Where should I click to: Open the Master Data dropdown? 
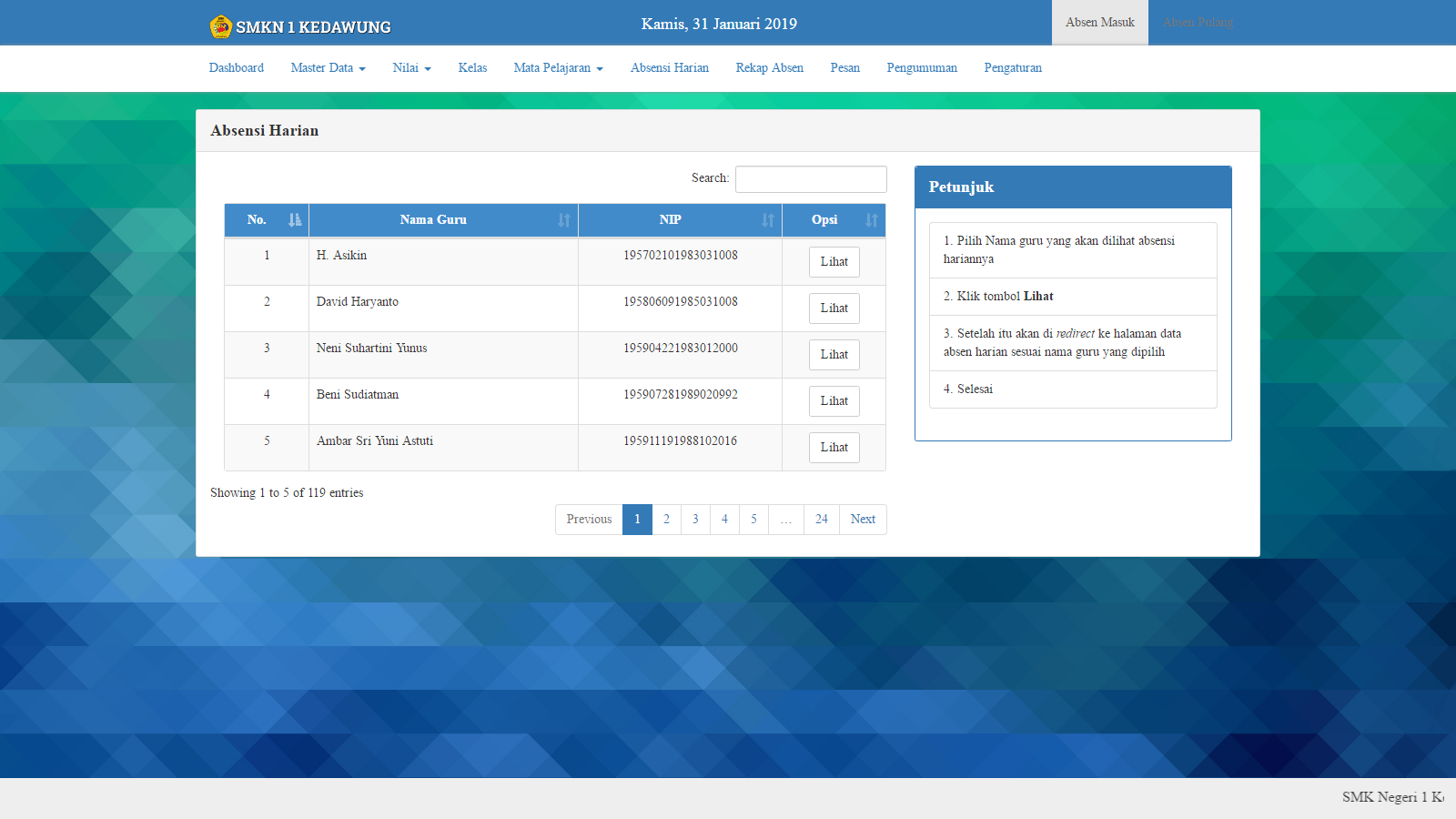coord(327,67)
